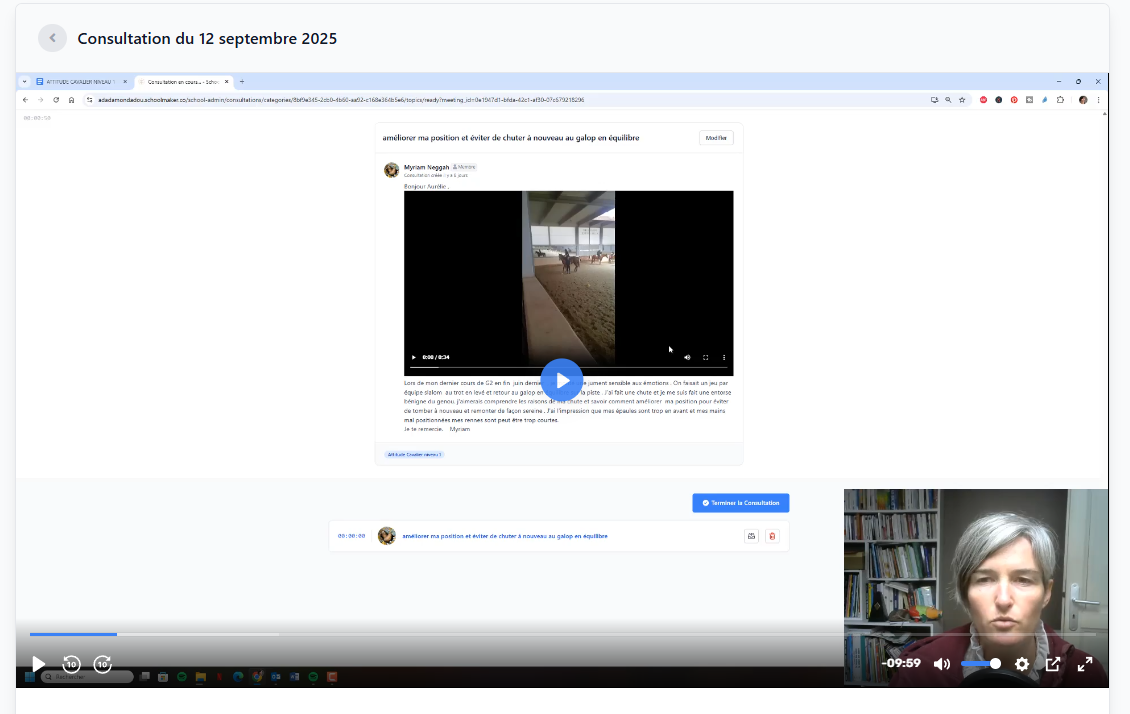Go back using the arrow beside Consultation title
This screenshot has height=714, width=1130.
pyautogui.click(x=52, y=38)
